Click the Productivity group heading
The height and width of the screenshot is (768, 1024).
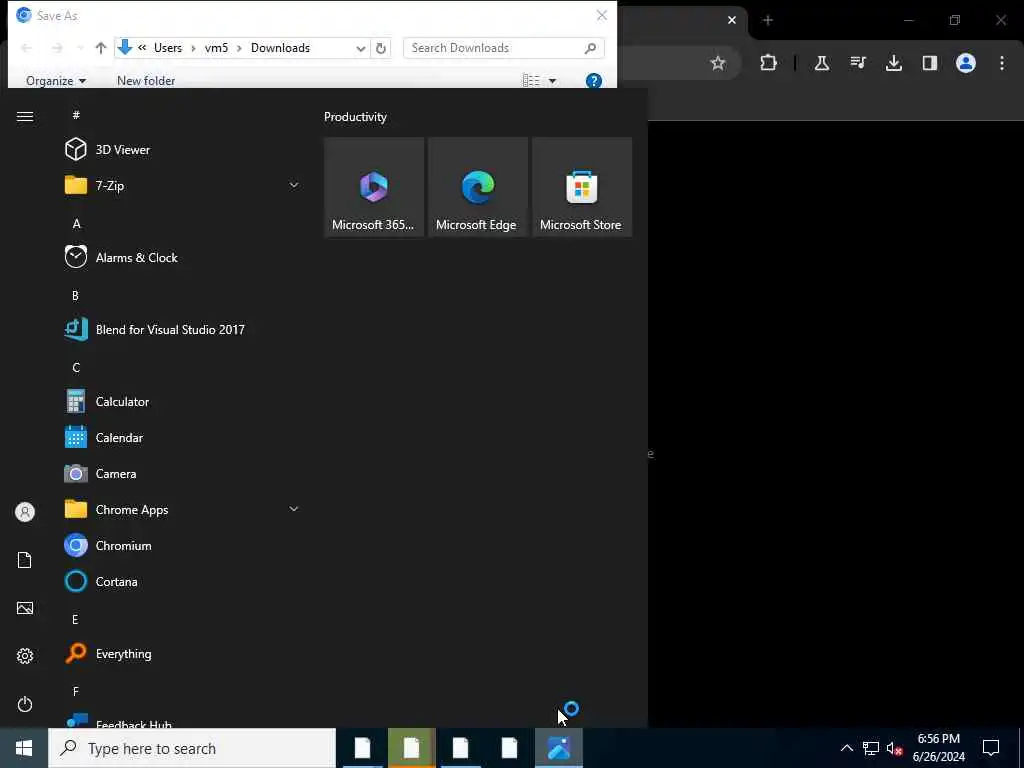[x=355, y=117]
